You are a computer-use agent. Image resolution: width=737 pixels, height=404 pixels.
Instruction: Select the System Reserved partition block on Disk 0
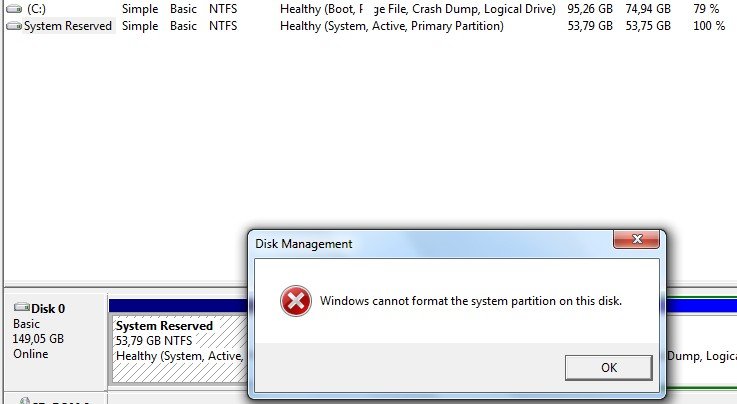[x=180, y=349]
